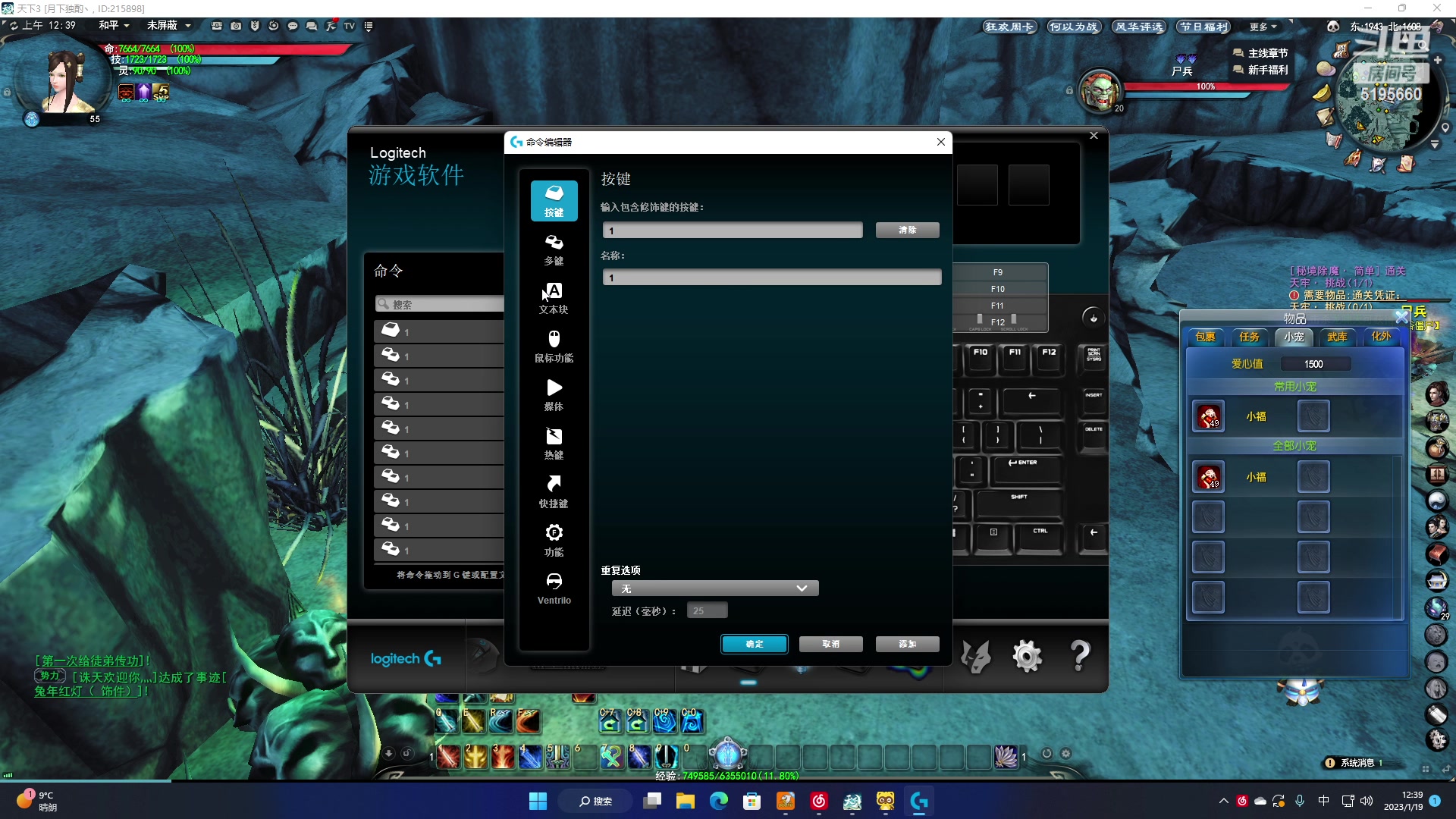The width and height of the screenshot is (1456, 819).
Task: Close the 命令编辑器 dialog
Action: click(x=941, y=142)
